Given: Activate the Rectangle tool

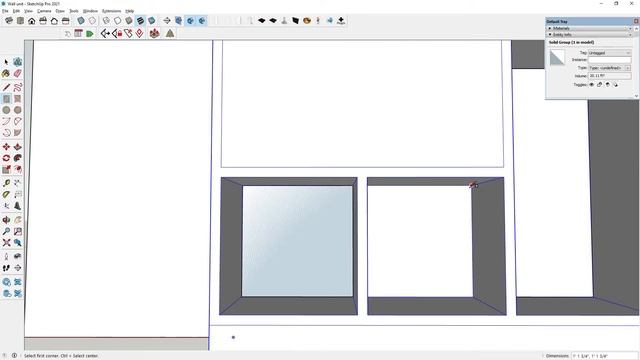Looking at the screenshot, I should point(6,98).
